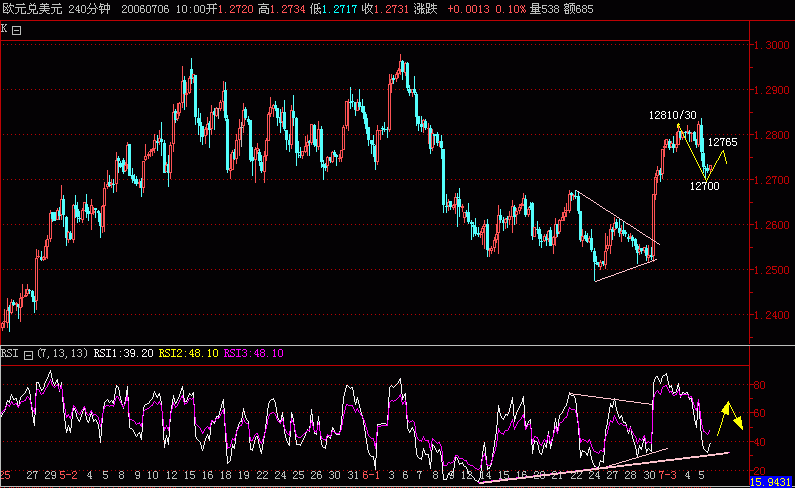The height and width of the screenshot is (488, 795).
Task: Click the 1.2600 price axis label
Action: point(772,225)
